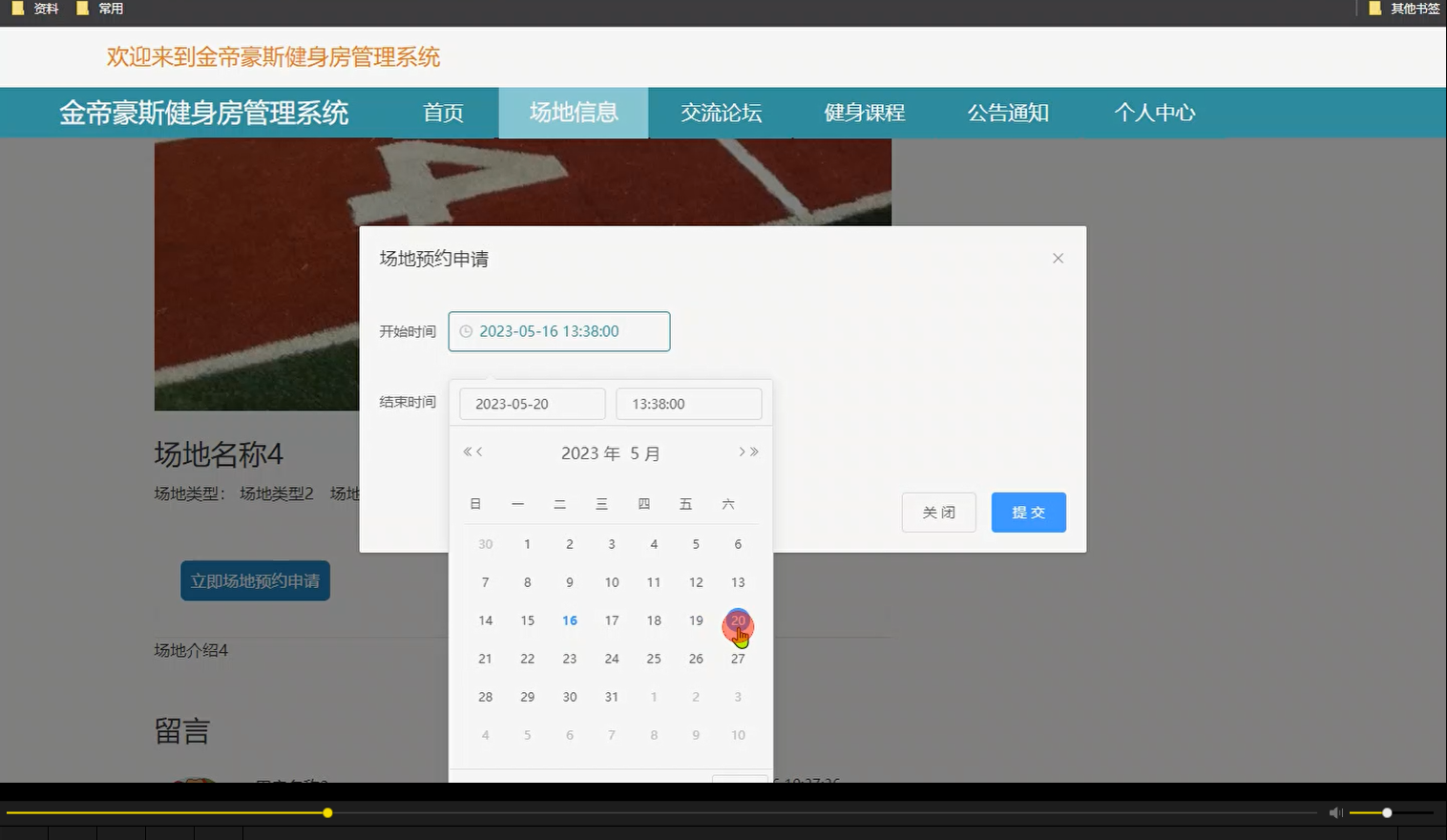
Task: Open the end date field showing 2023-05-20
Action: coord(532,403)
